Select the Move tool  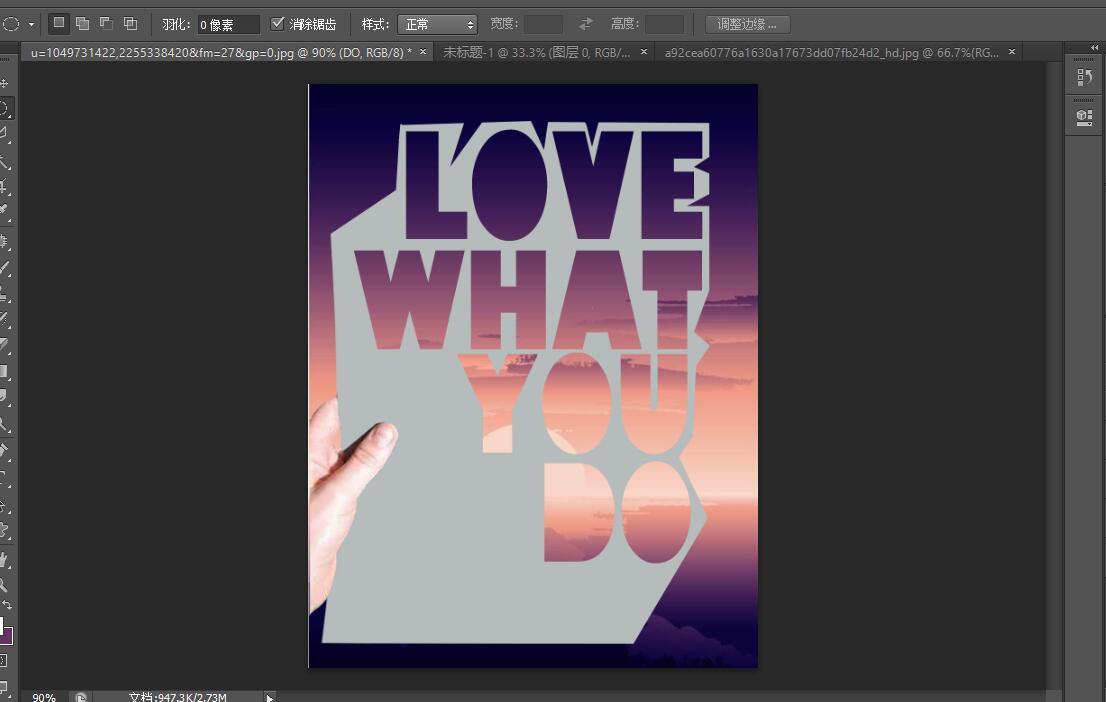4,83
